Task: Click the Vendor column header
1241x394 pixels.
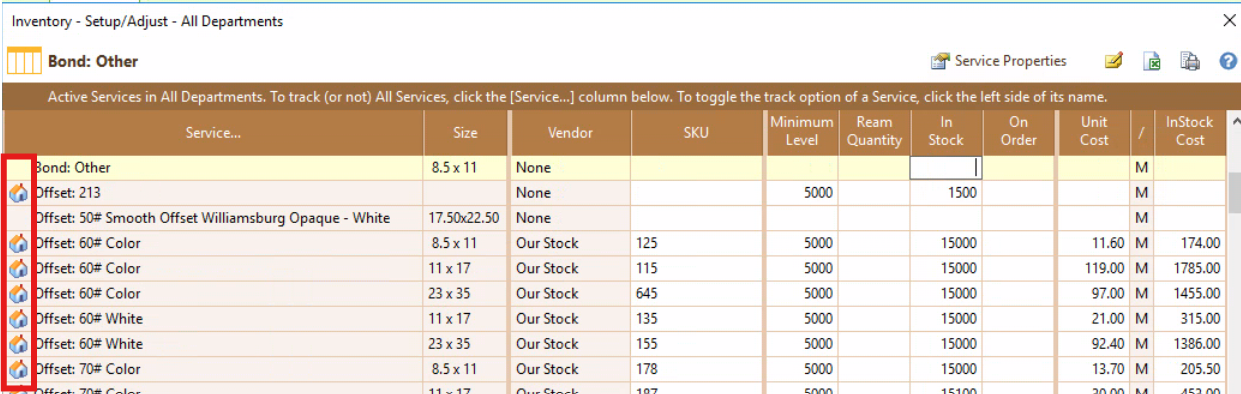Action: tap(571, 132)
